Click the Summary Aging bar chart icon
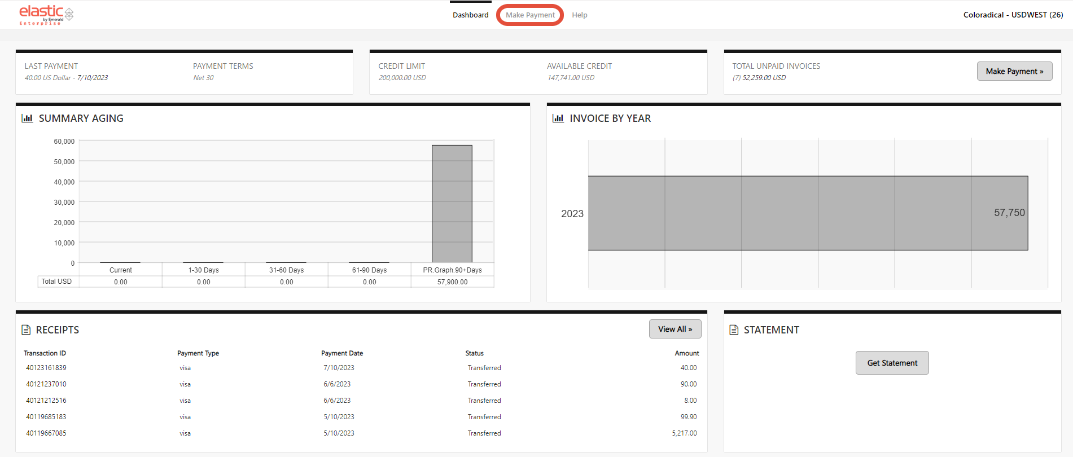This screenshot has height=457, width=1073. pyautogui.click(x=28, y=119)
